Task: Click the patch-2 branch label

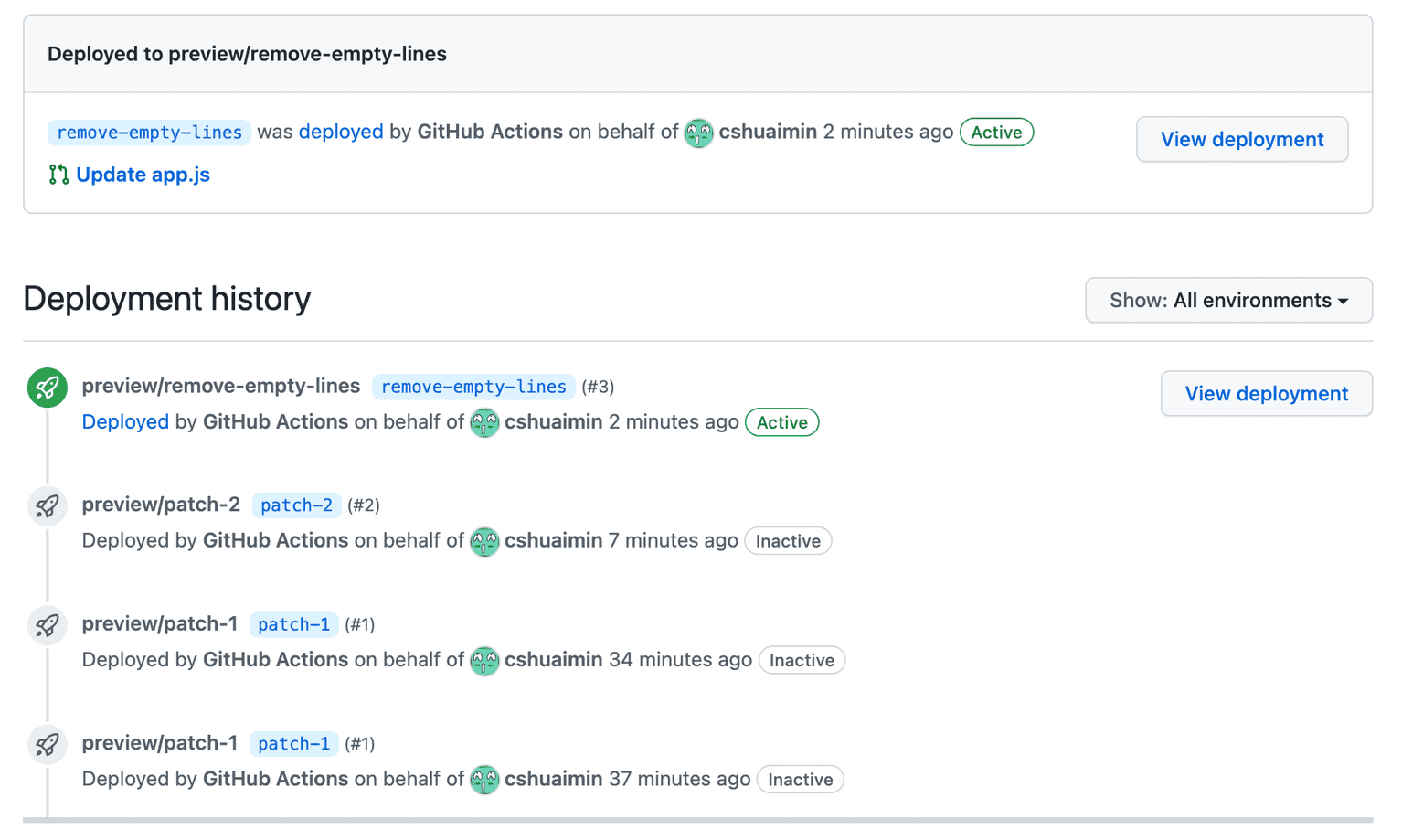Action: pyautogui.click(x=296, y=505)
